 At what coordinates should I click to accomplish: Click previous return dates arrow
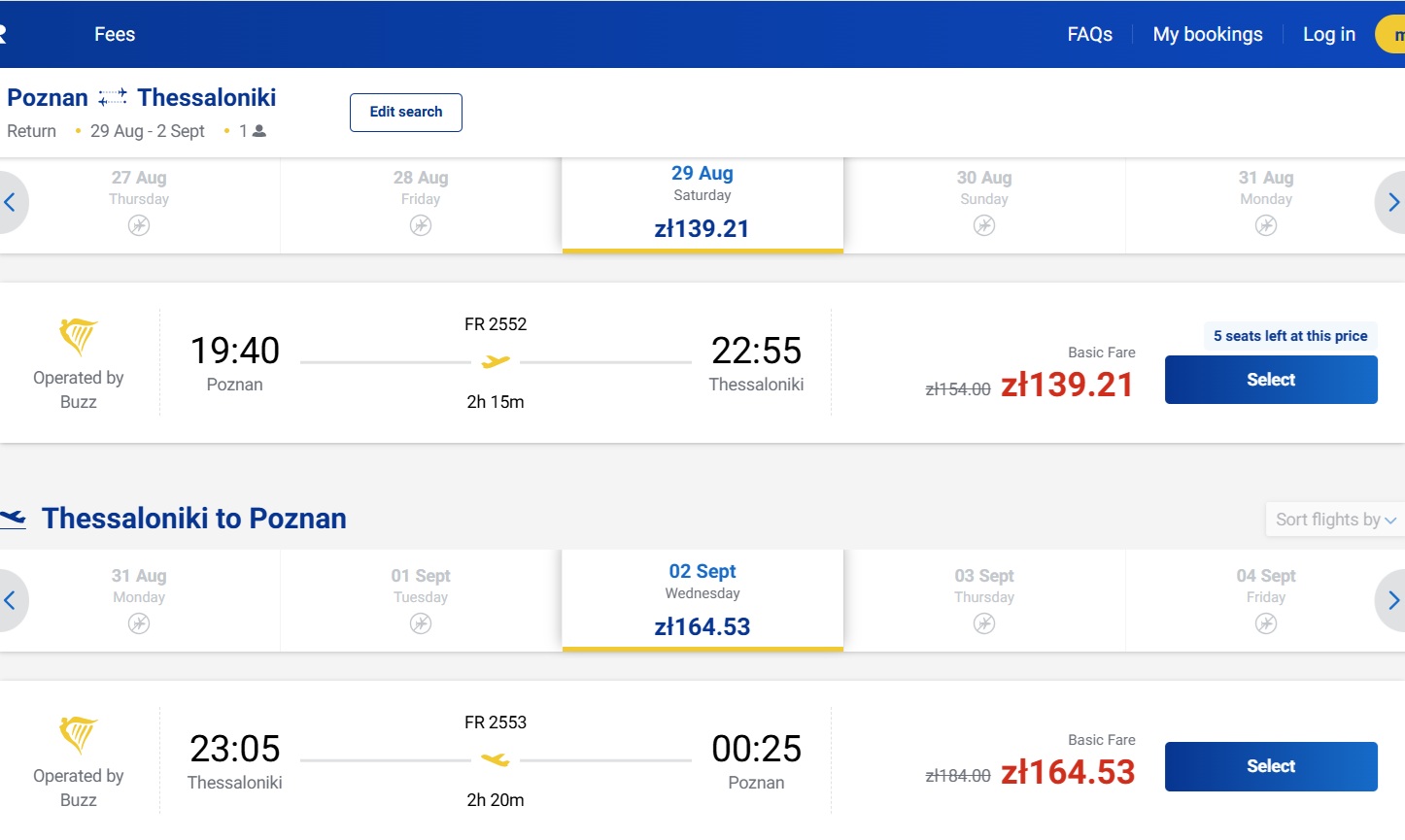click(x=11, y=601)
